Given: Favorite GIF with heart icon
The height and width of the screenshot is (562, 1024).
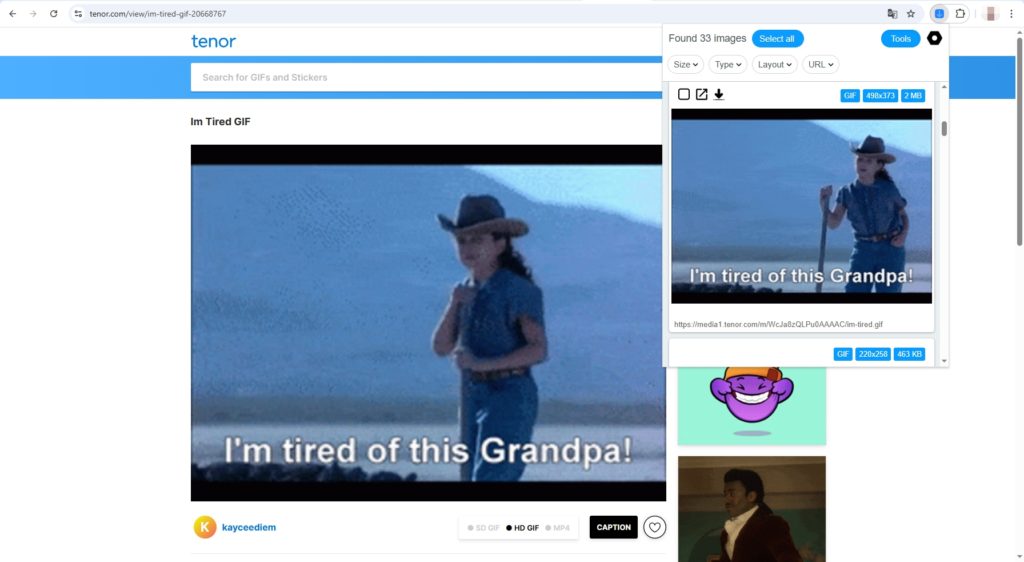Looking at the screenshot, I should [x=654, y=527].
